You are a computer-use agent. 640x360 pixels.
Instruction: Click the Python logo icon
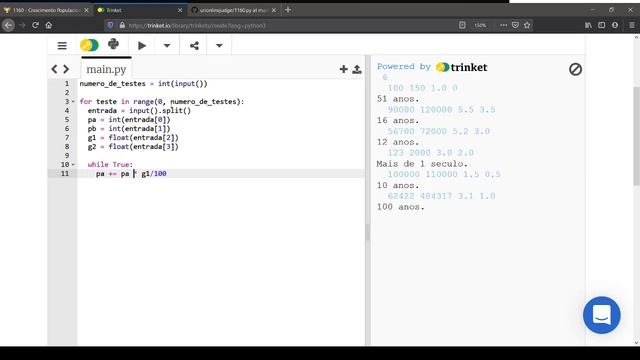pos(113,44)
